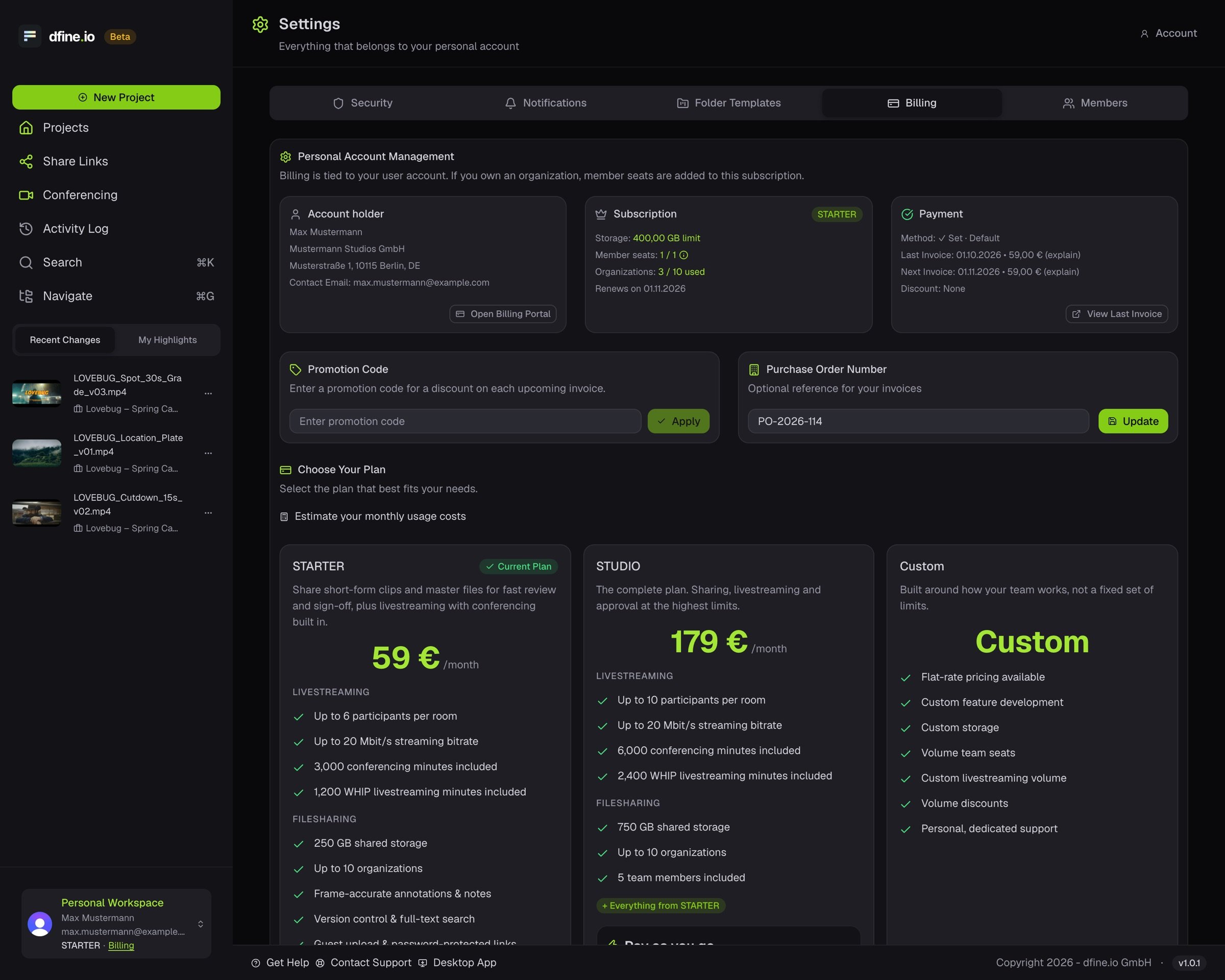Expand the Personal Workspace switcher

(201, 924)
